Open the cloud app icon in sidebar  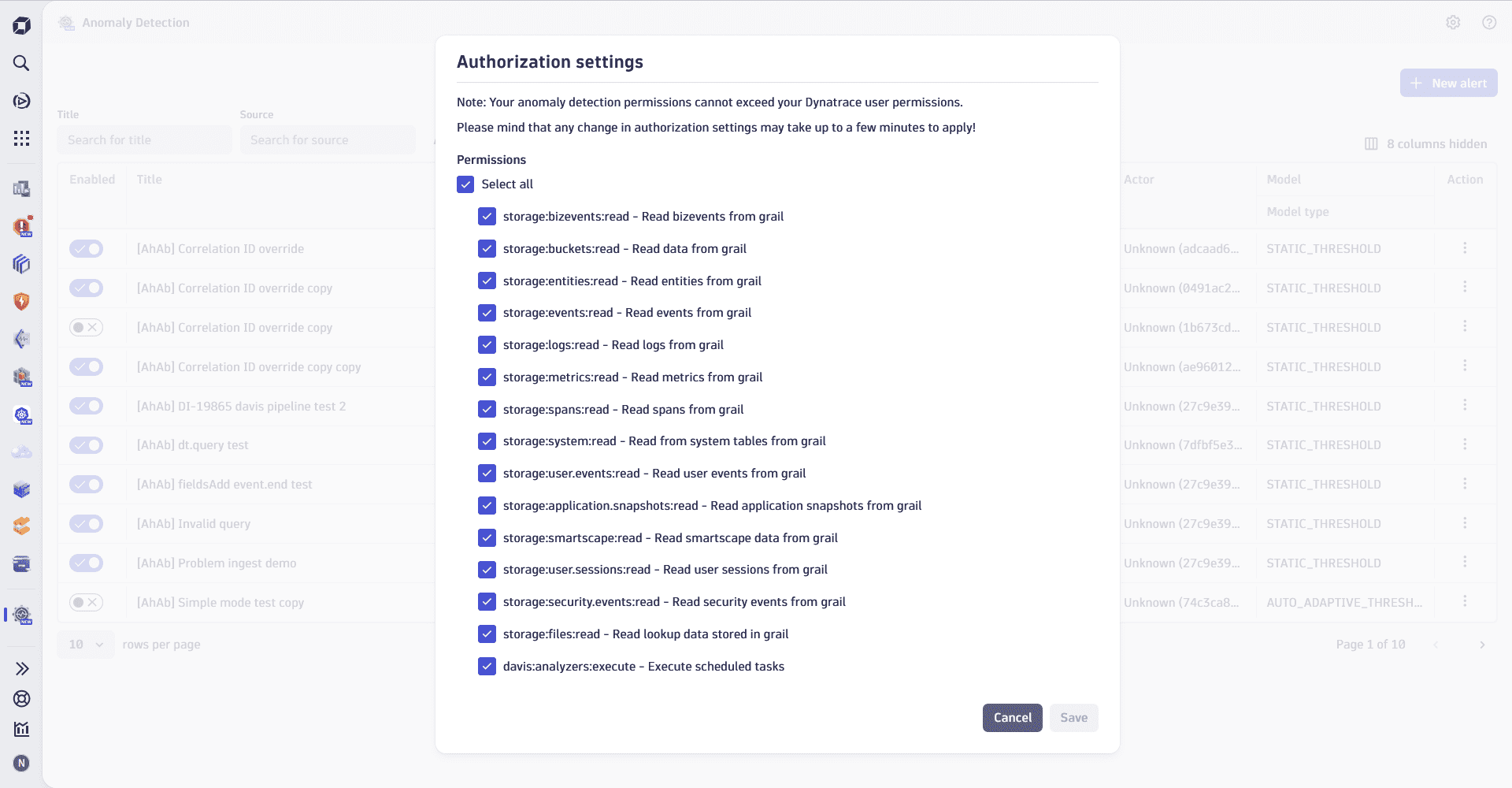tap(21, 452)
